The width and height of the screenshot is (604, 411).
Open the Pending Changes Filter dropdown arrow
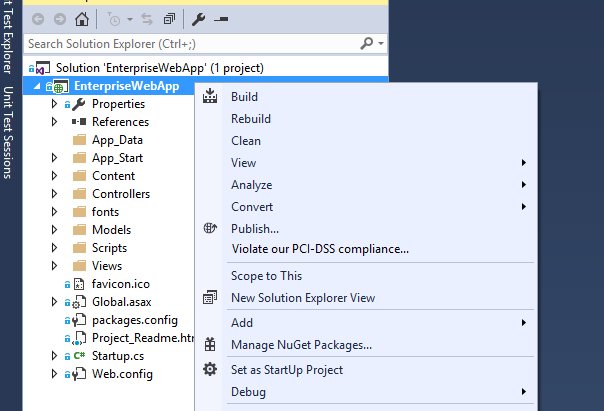pyautogui.click(x=130, y=19)
